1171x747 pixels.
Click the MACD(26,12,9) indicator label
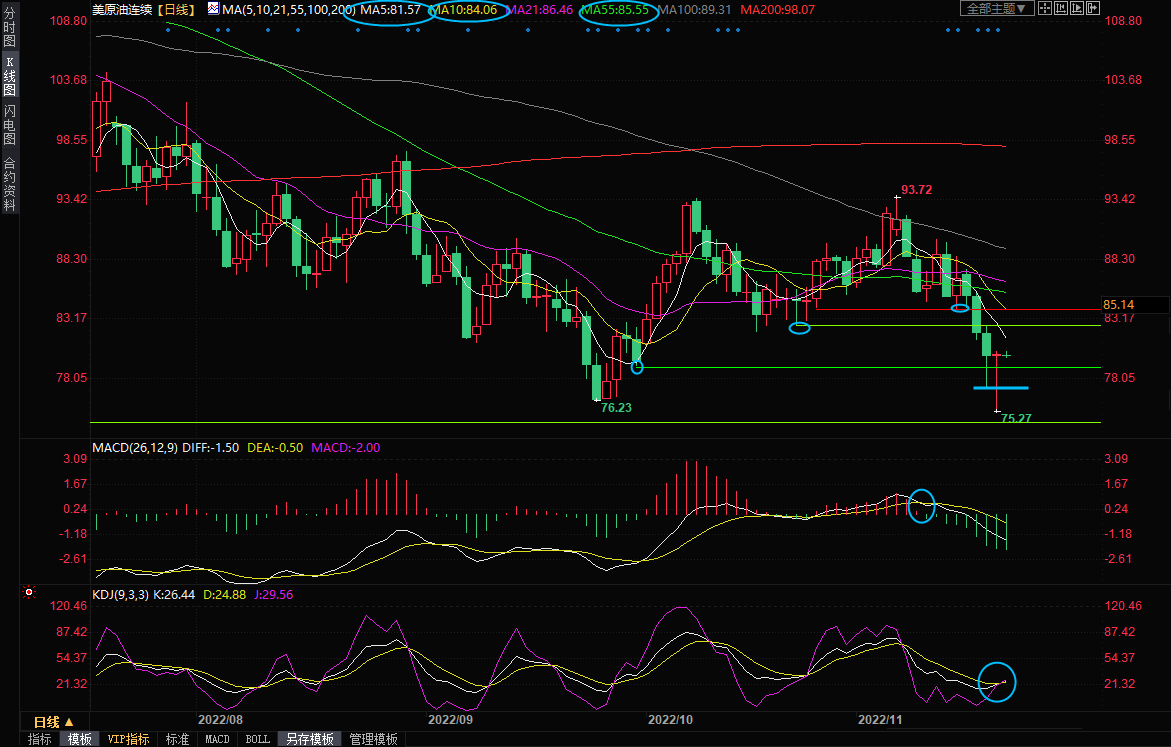134,447
